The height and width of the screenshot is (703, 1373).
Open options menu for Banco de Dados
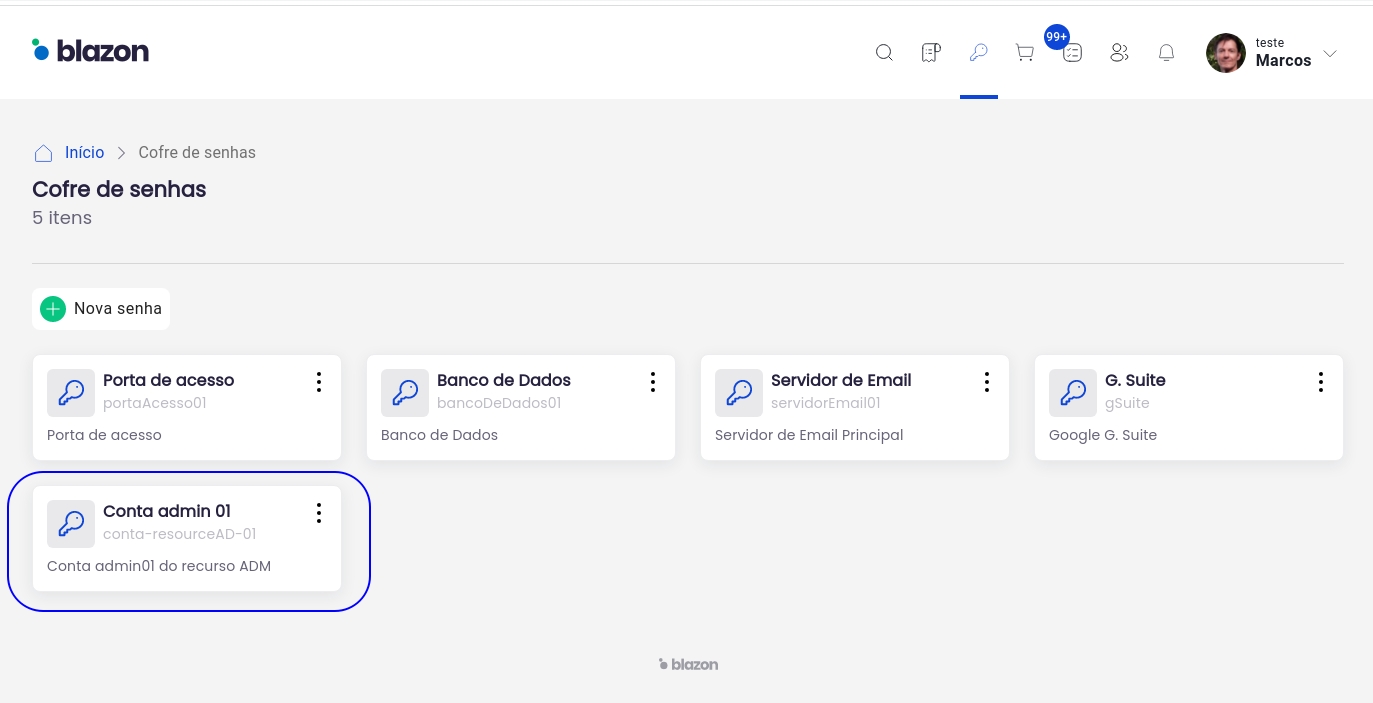(653, 382)
